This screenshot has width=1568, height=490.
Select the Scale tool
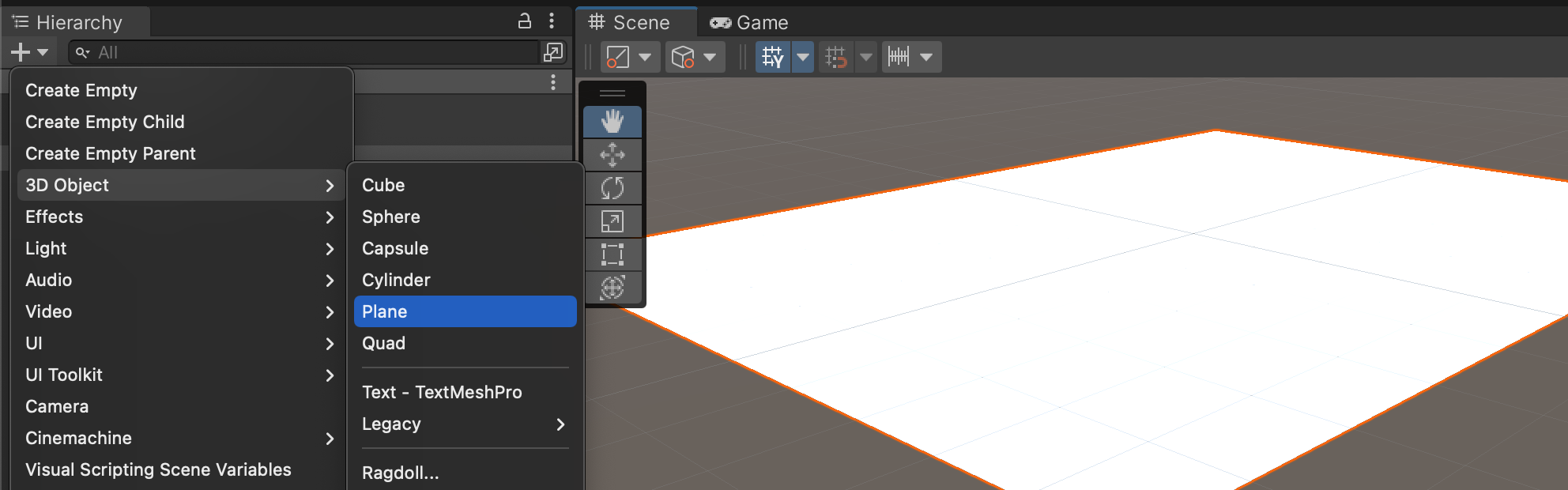[612, 221]
